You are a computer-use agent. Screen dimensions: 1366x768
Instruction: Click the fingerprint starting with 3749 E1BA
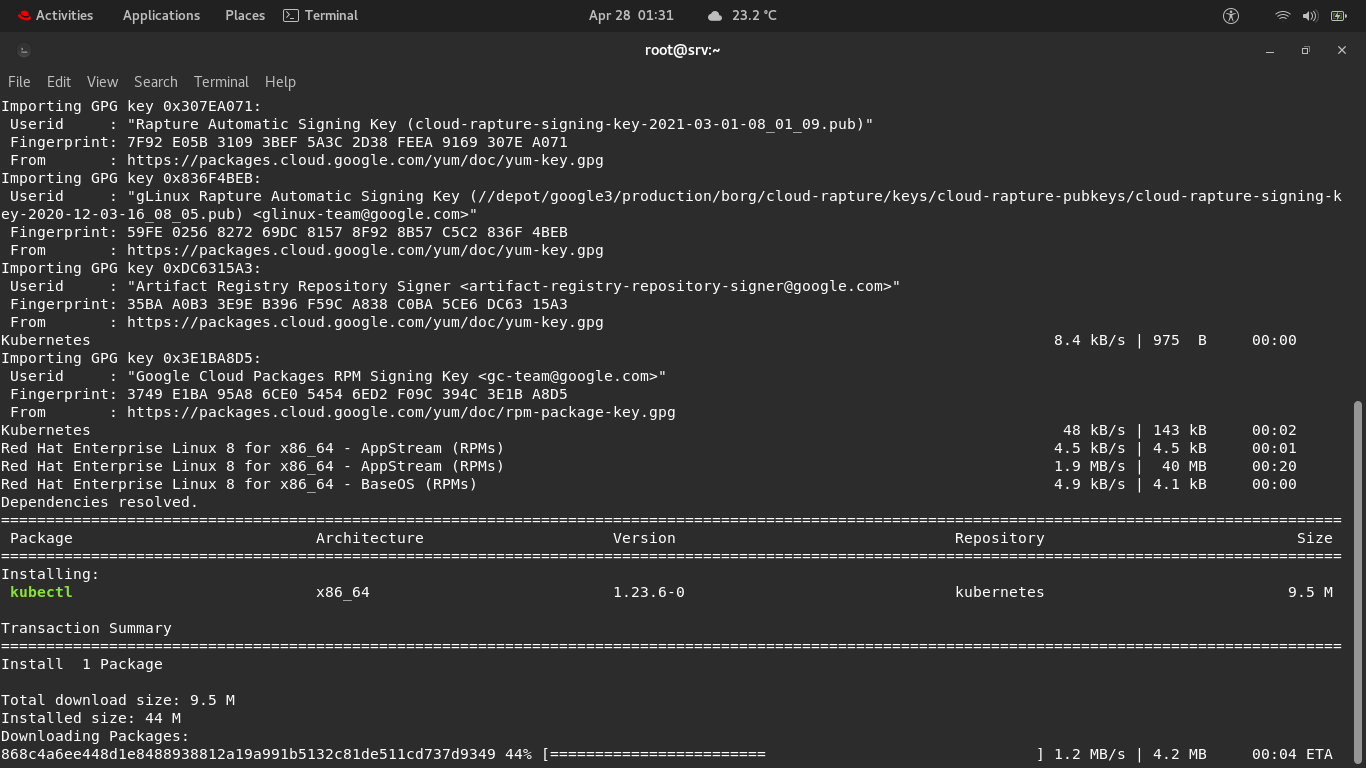click(347, 394)
